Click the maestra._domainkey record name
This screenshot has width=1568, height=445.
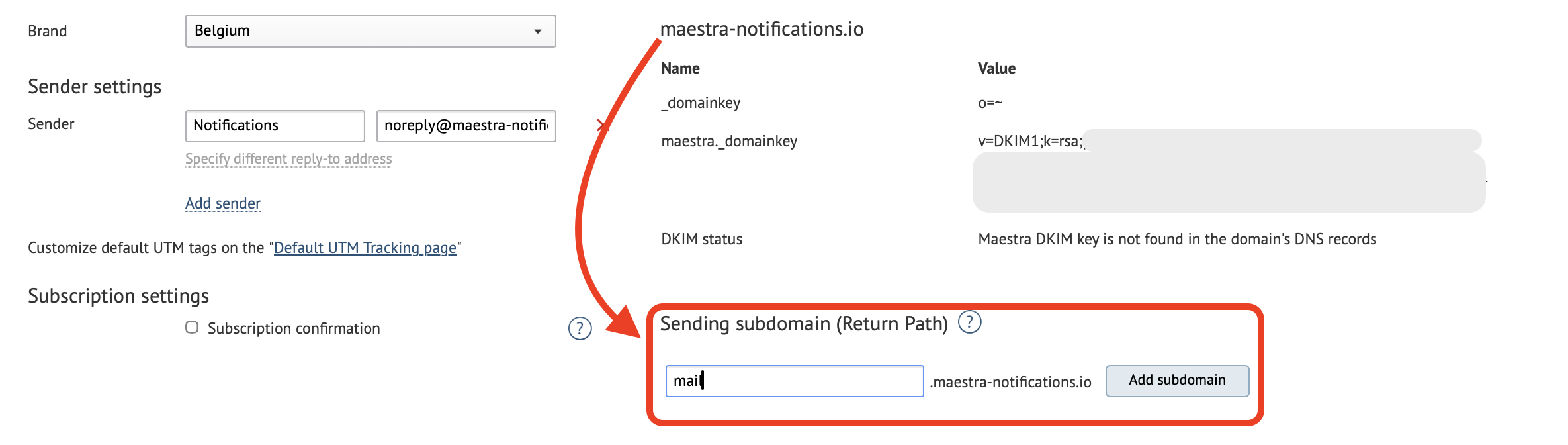pos(729,141)
